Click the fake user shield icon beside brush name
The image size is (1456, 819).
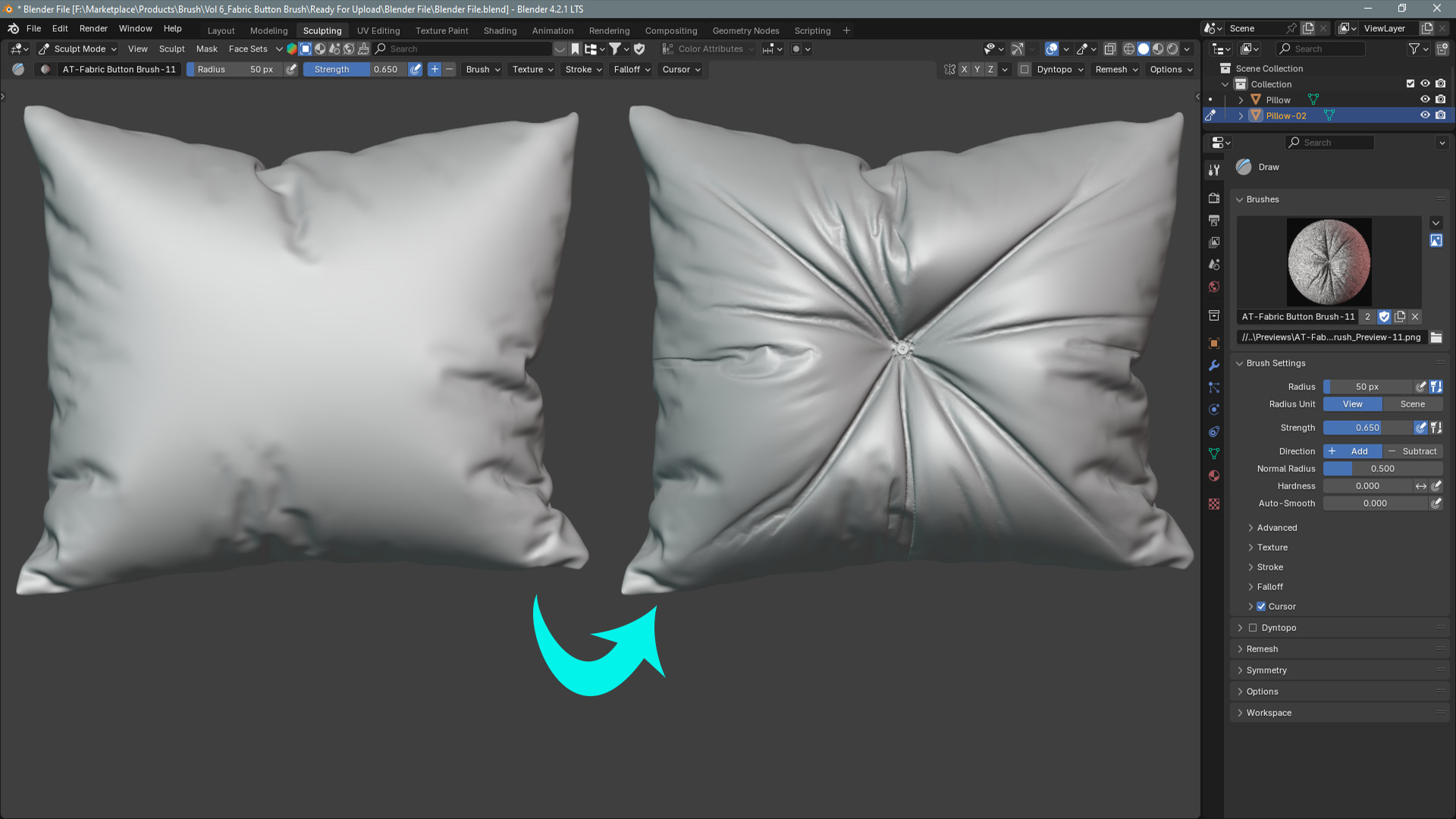pos(1384,317)
